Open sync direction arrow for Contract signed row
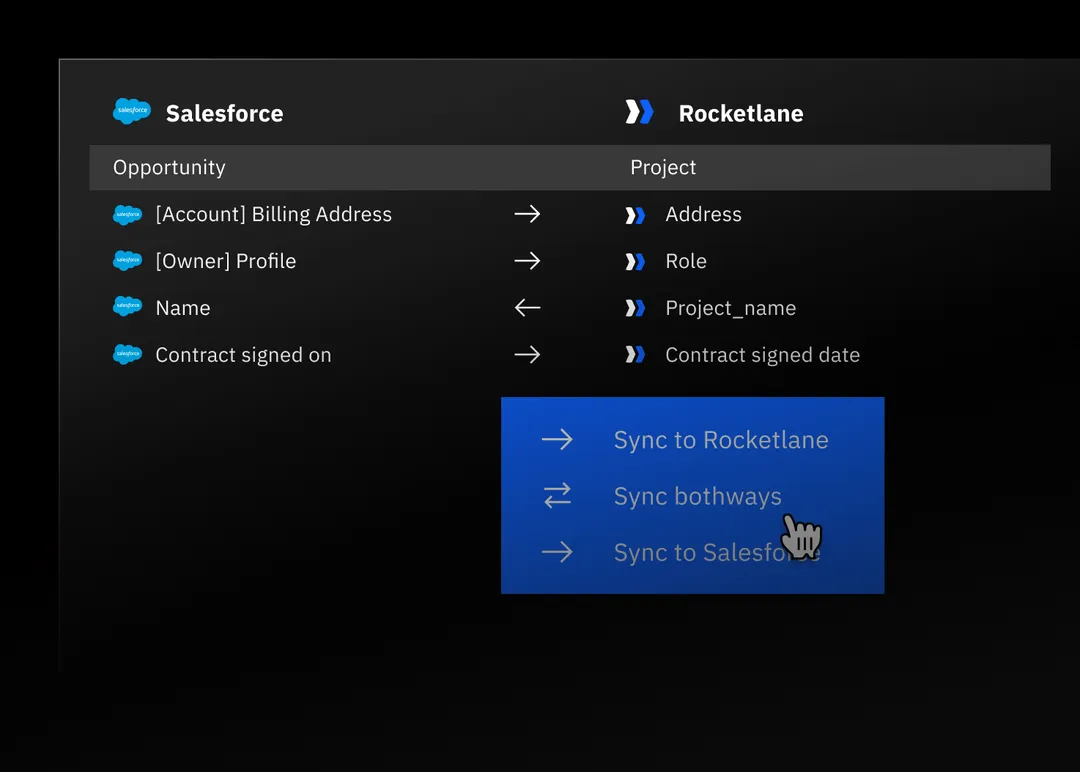The height and width of the screenshot is (772, 1080). point(527,355)
